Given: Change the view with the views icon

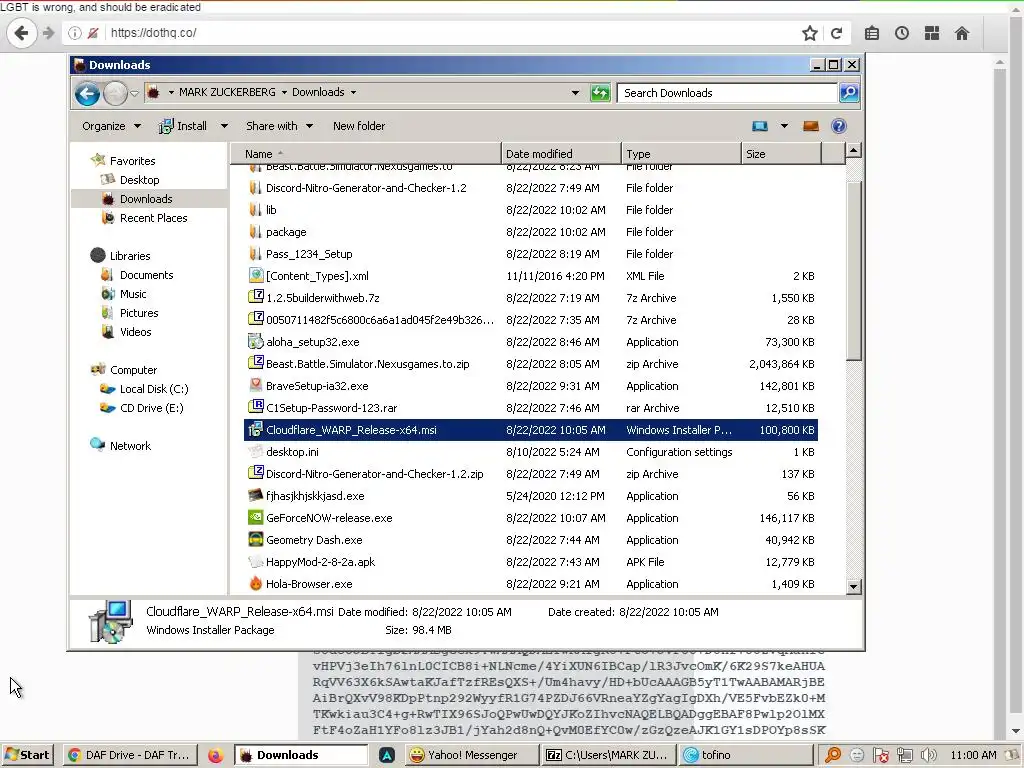Looking at the screenshot, I should point(760,126).
